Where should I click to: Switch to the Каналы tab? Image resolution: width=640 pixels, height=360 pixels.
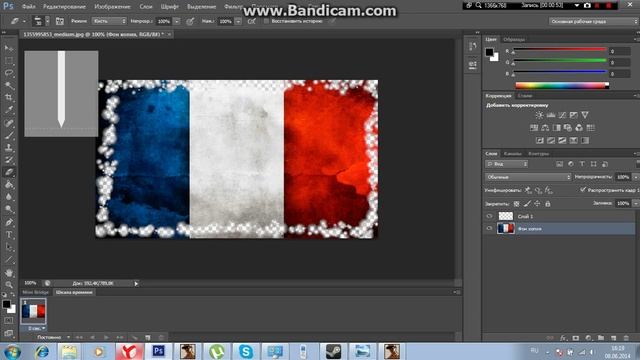(513, 154)
